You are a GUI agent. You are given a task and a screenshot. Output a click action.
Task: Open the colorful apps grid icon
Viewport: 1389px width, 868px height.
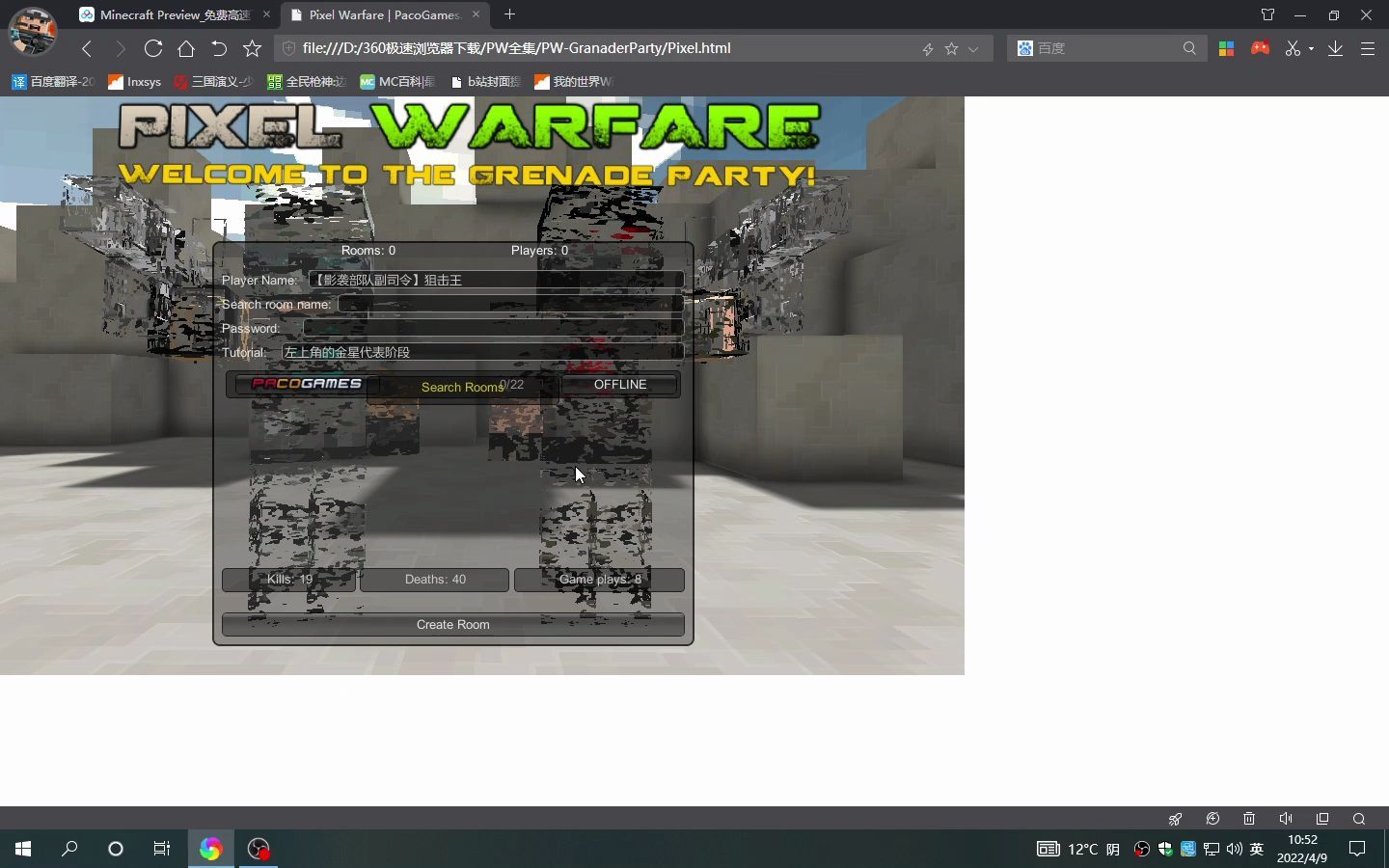[x=1226, y=48]
